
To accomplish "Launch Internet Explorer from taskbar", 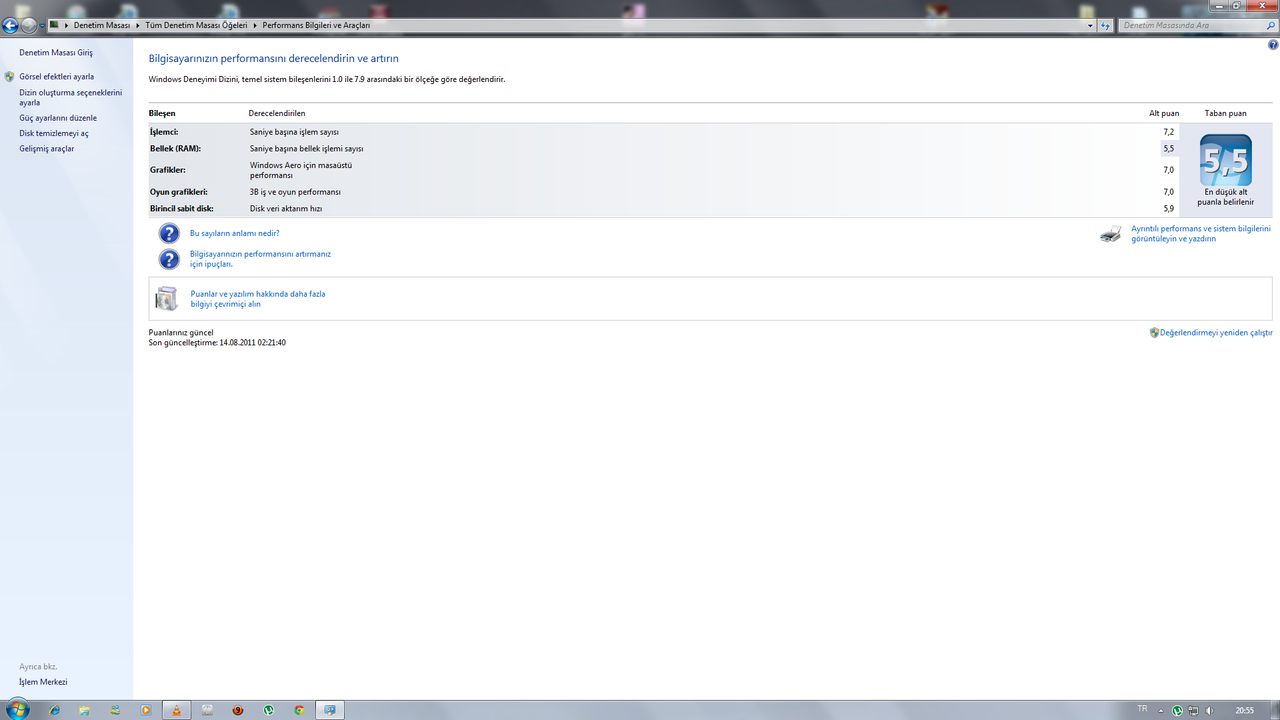I will coord(54,710).
